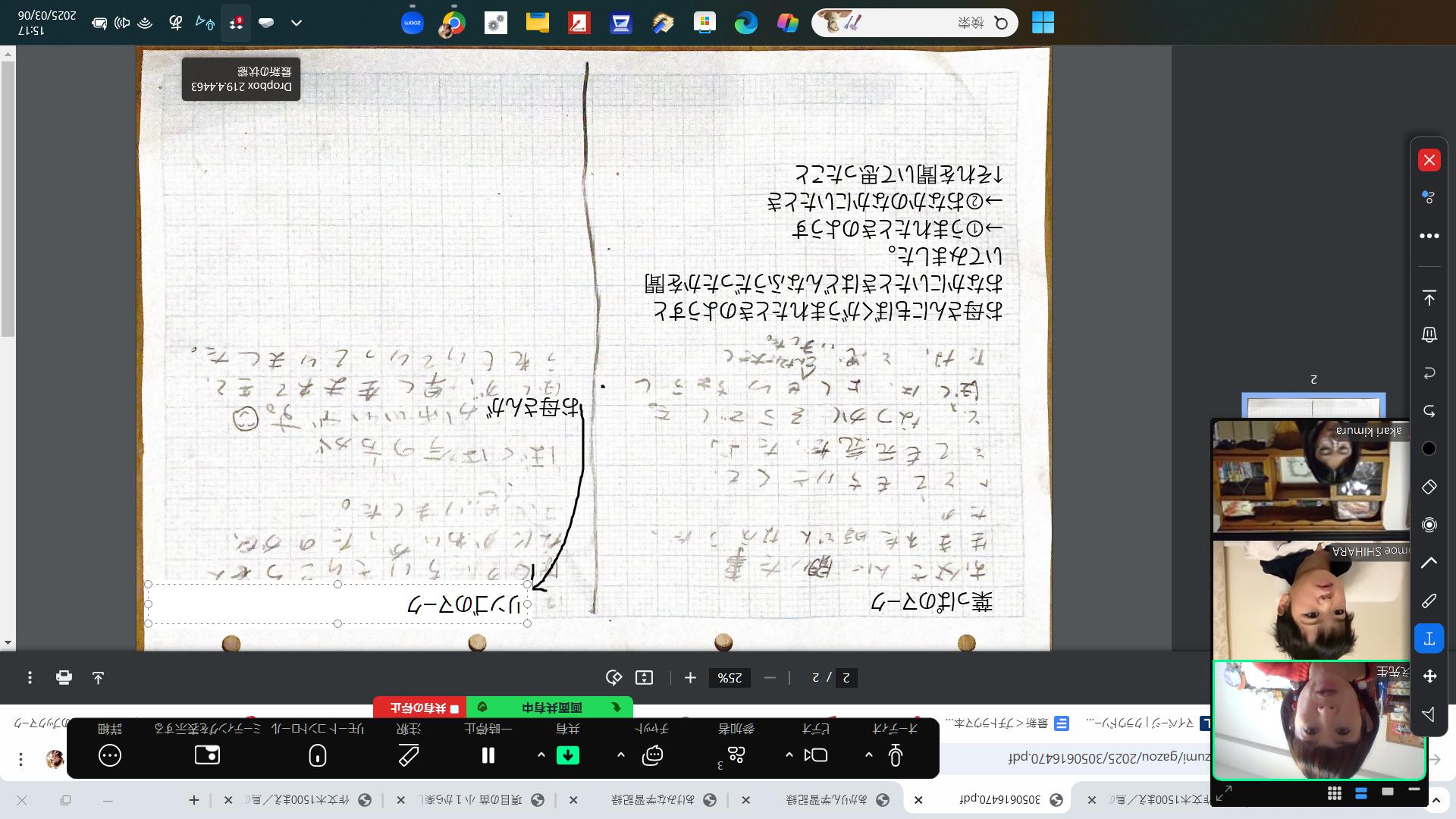Open the black annotation color circle
Viewport: 1456px width, 819px height.
click(x=1429, y=449)
